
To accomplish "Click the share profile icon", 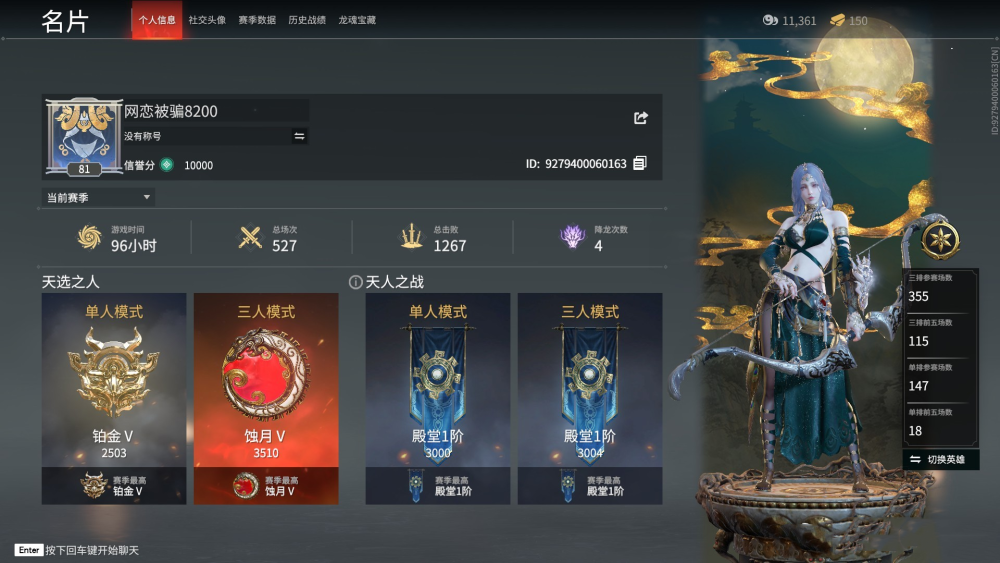I will (641, 118).
